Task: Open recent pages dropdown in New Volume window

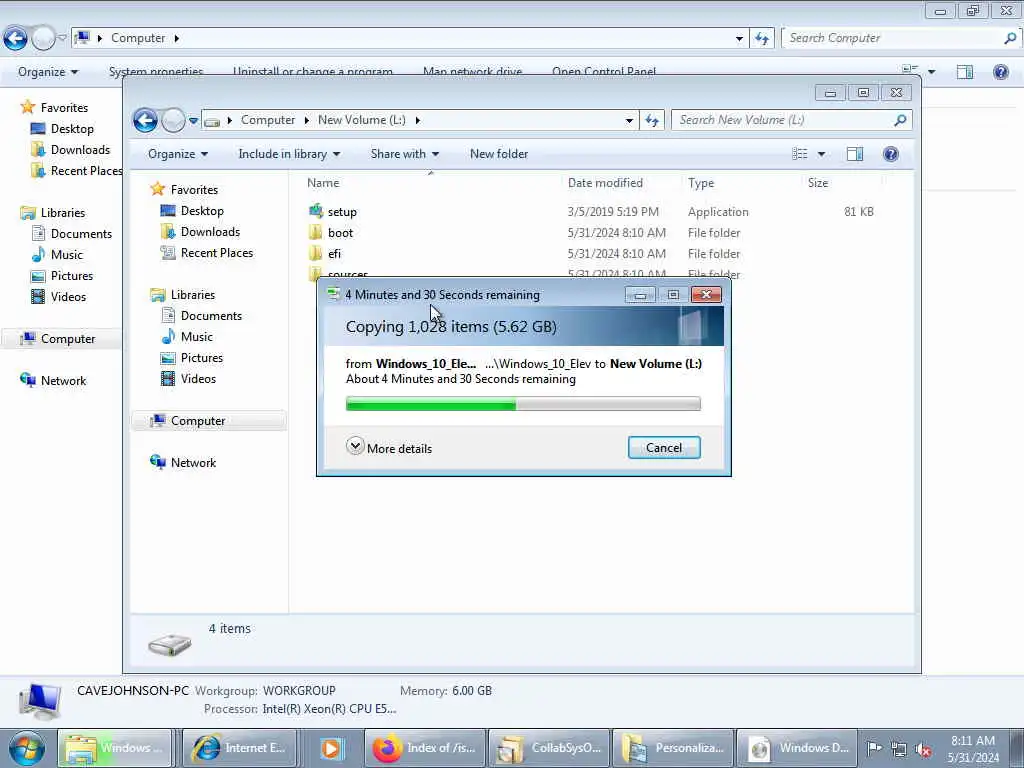Action: point(193,120)
